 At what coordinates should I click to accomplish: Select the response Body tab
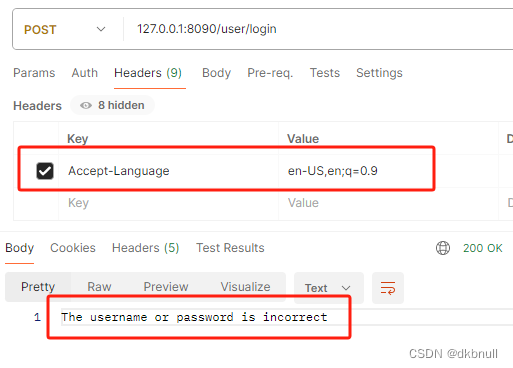[20, 248]
